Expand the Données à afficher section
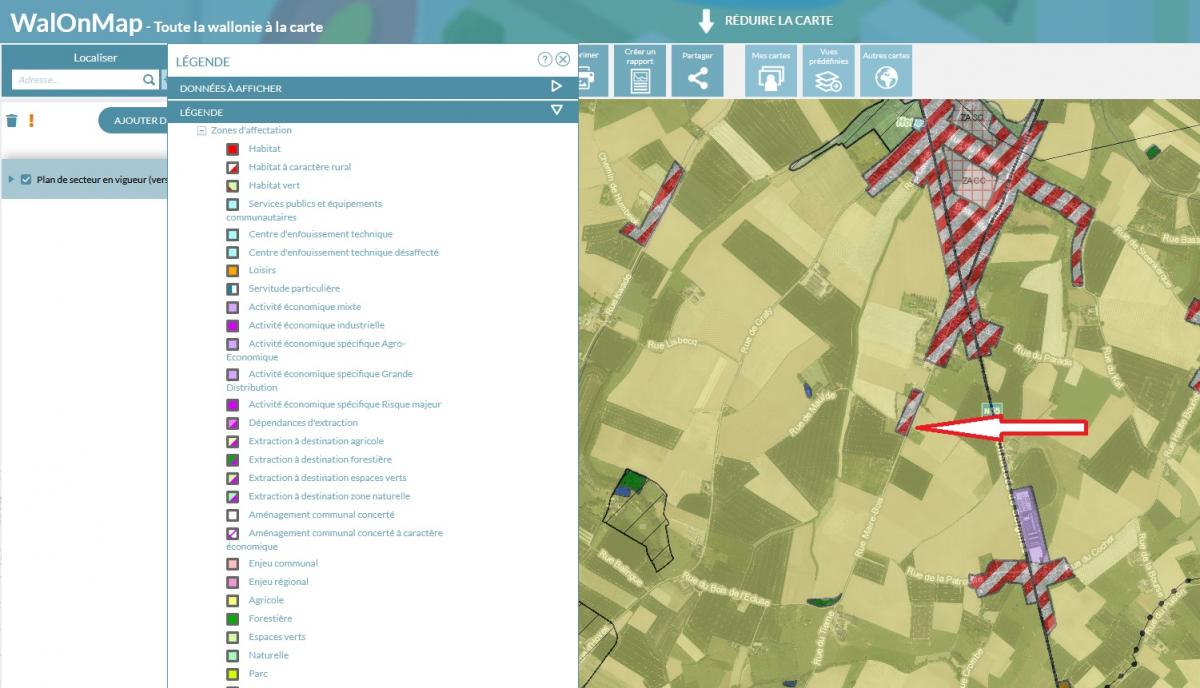Viewport: 1200px width, 688px height. click(556, 87)
